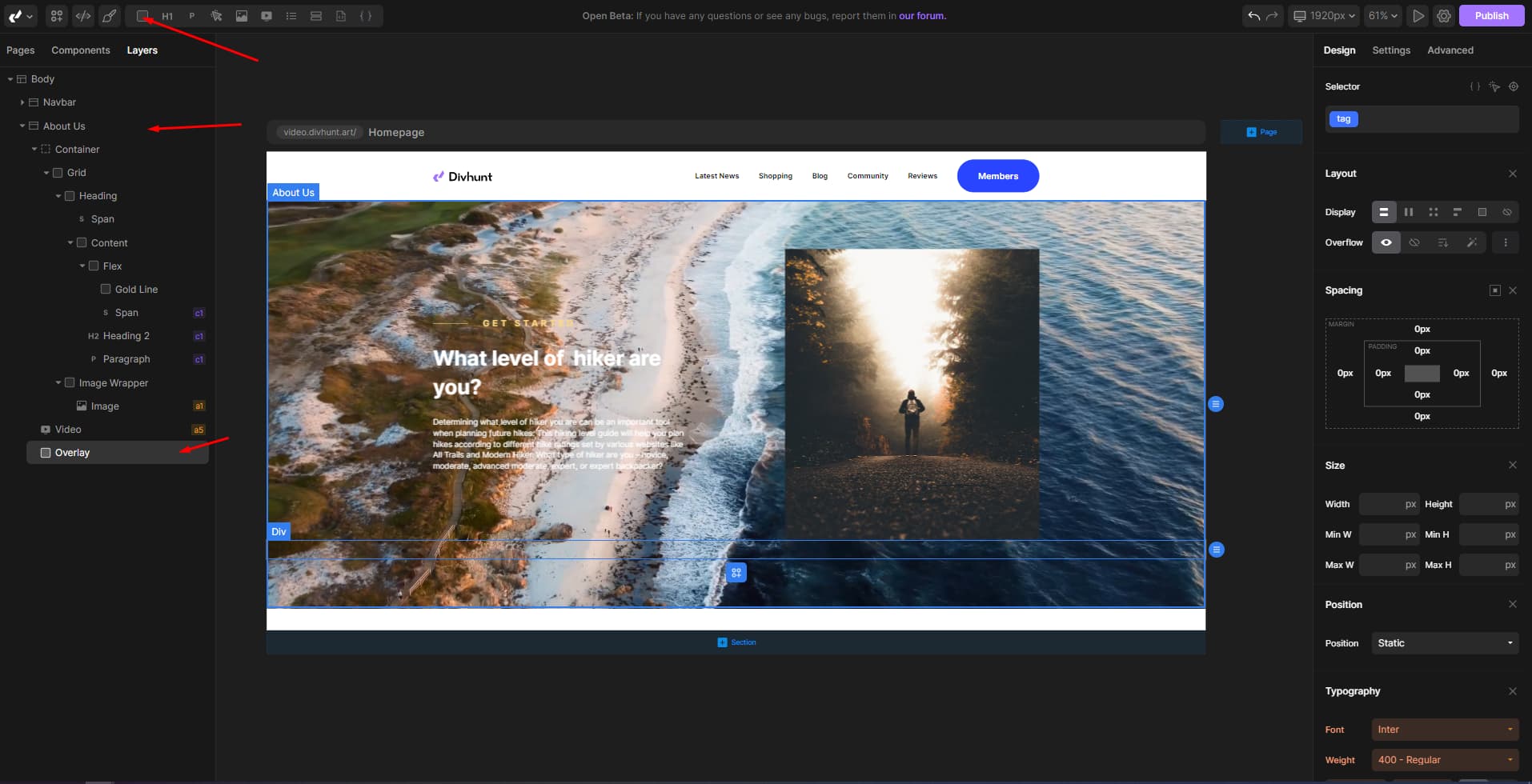Collapse the Body layer
Screen dimensions: 1532x784
[10, 79]
